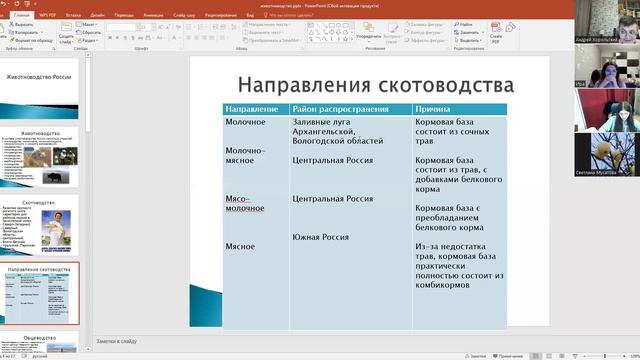640x360 pixels.
Task: Click the Упорядочить (Arrange) icon
Action: coord(369,27)
